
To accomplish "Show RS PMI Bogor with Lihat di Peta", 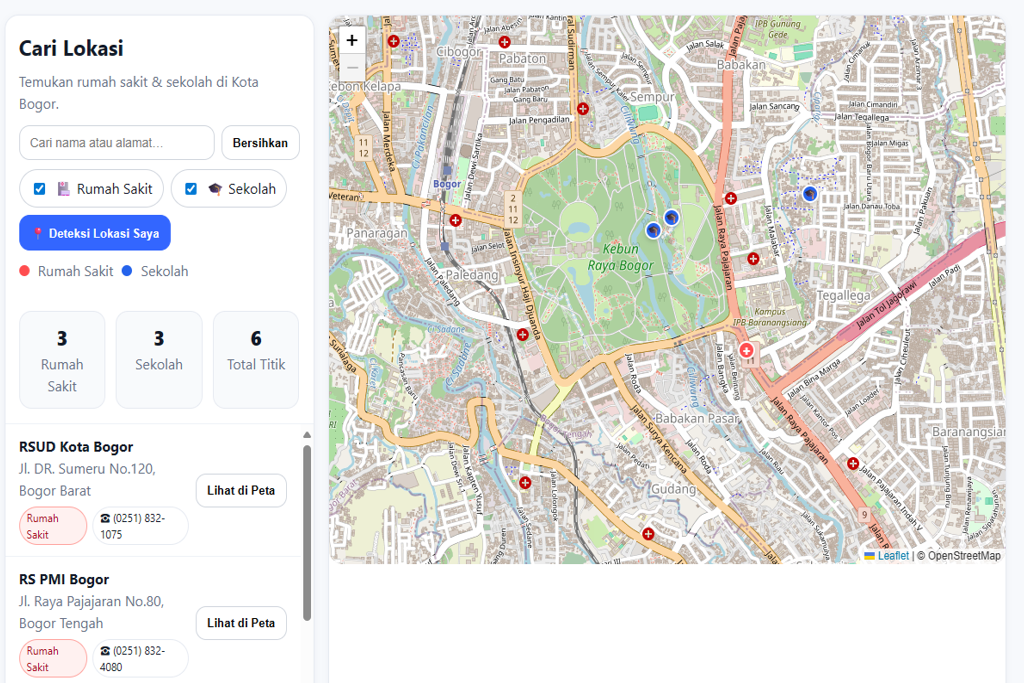I will 241,623.
